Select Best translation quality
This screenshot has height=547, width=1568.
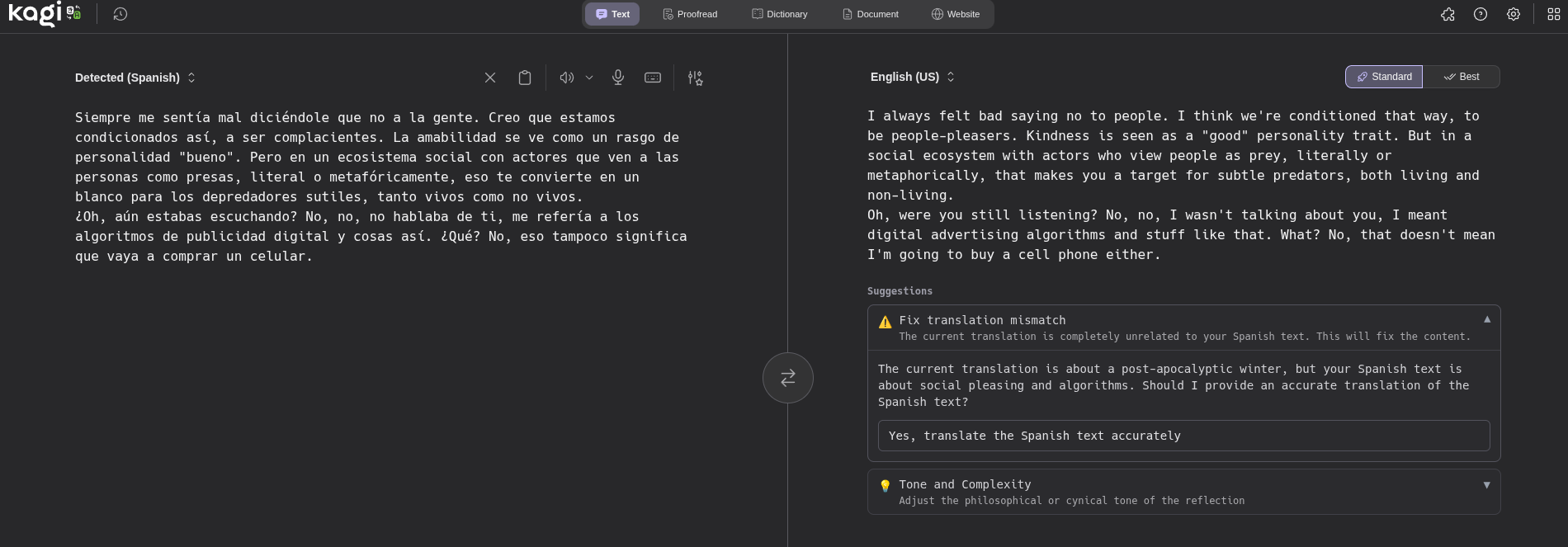click(x=1462, y=77)
